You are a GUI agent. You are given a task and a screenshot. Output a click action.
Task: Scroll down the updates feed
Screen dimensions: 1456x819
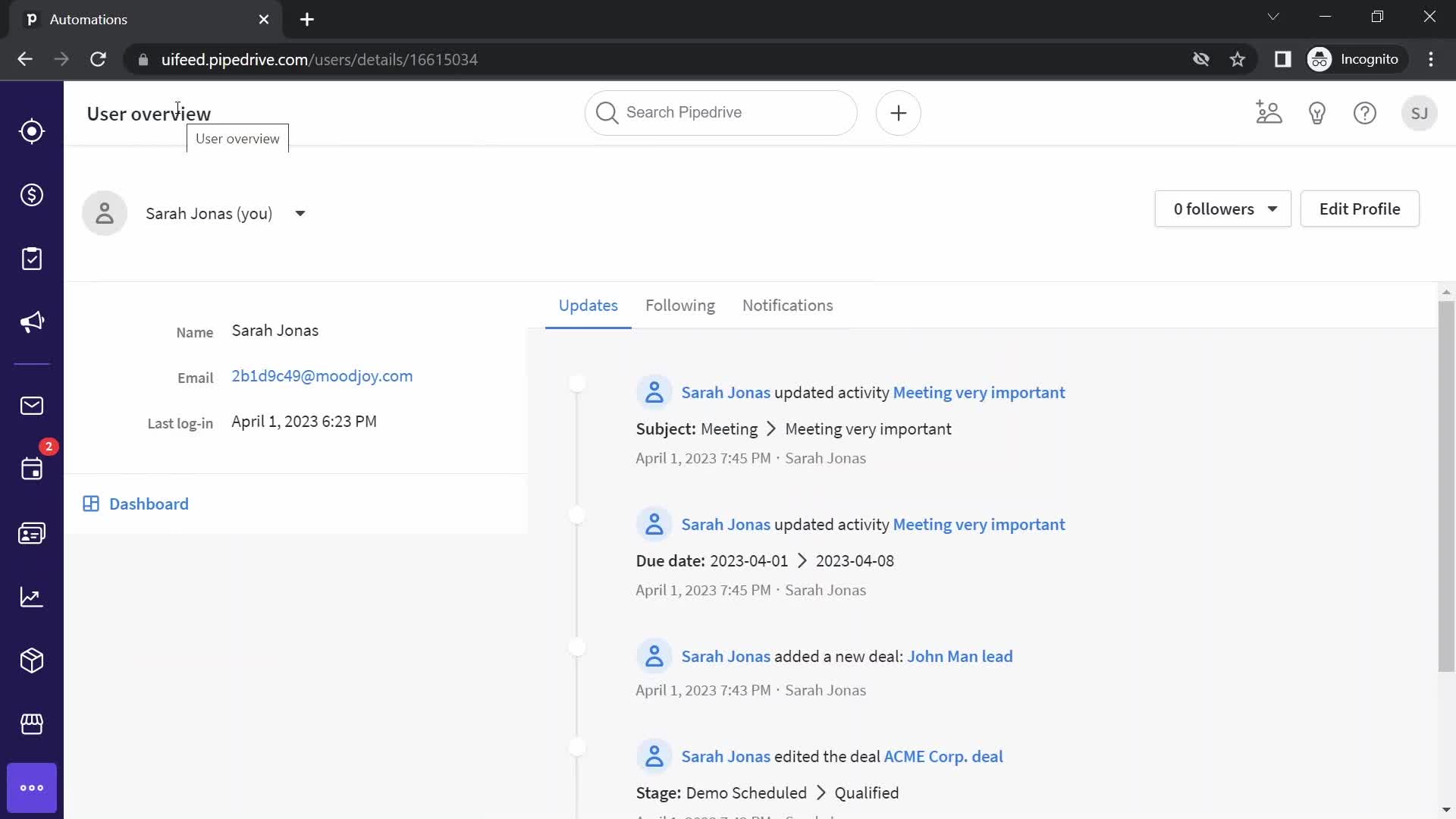click(x=1445, y=813)
